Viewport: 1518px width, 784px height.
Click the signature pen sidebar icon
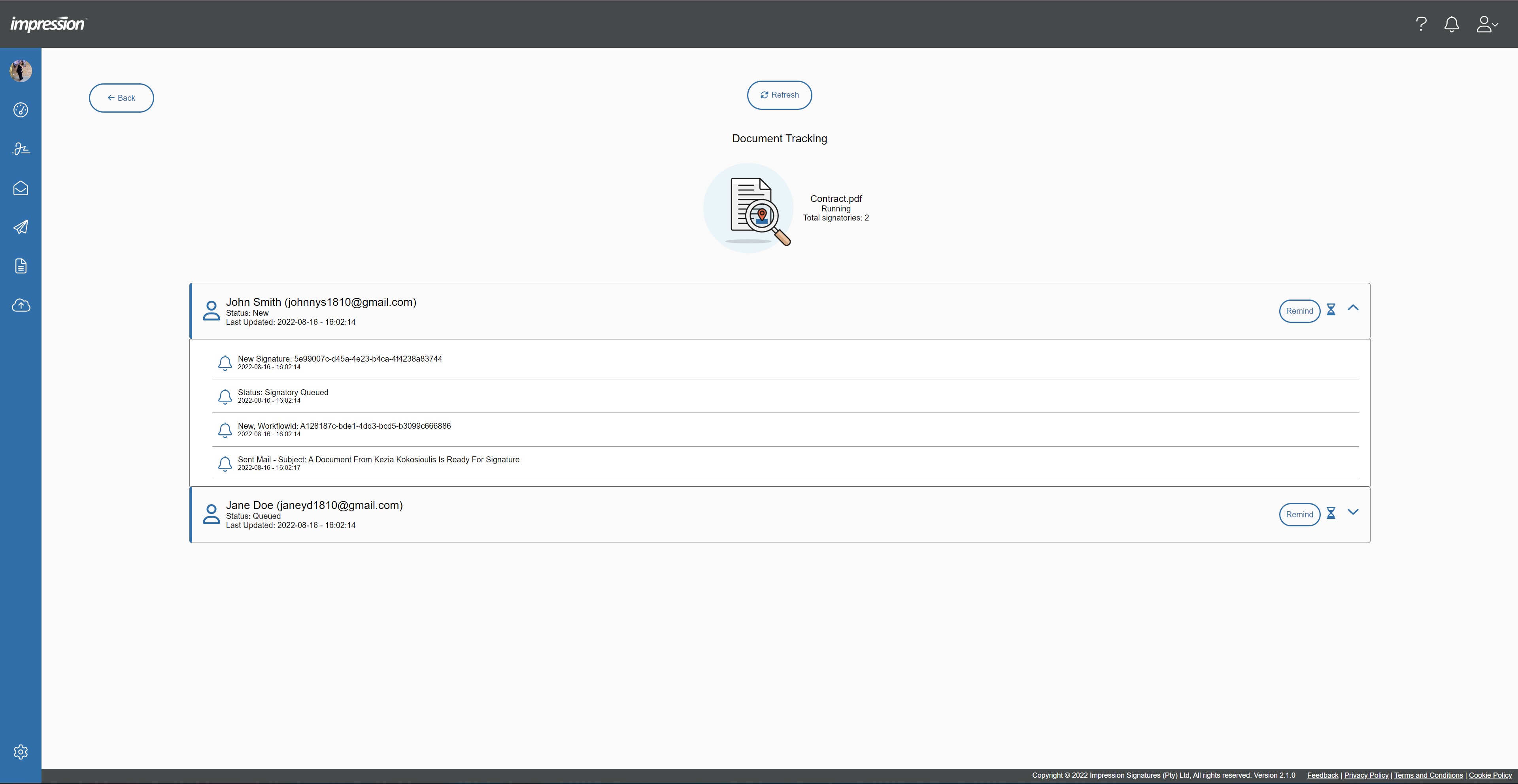(21, 149)
